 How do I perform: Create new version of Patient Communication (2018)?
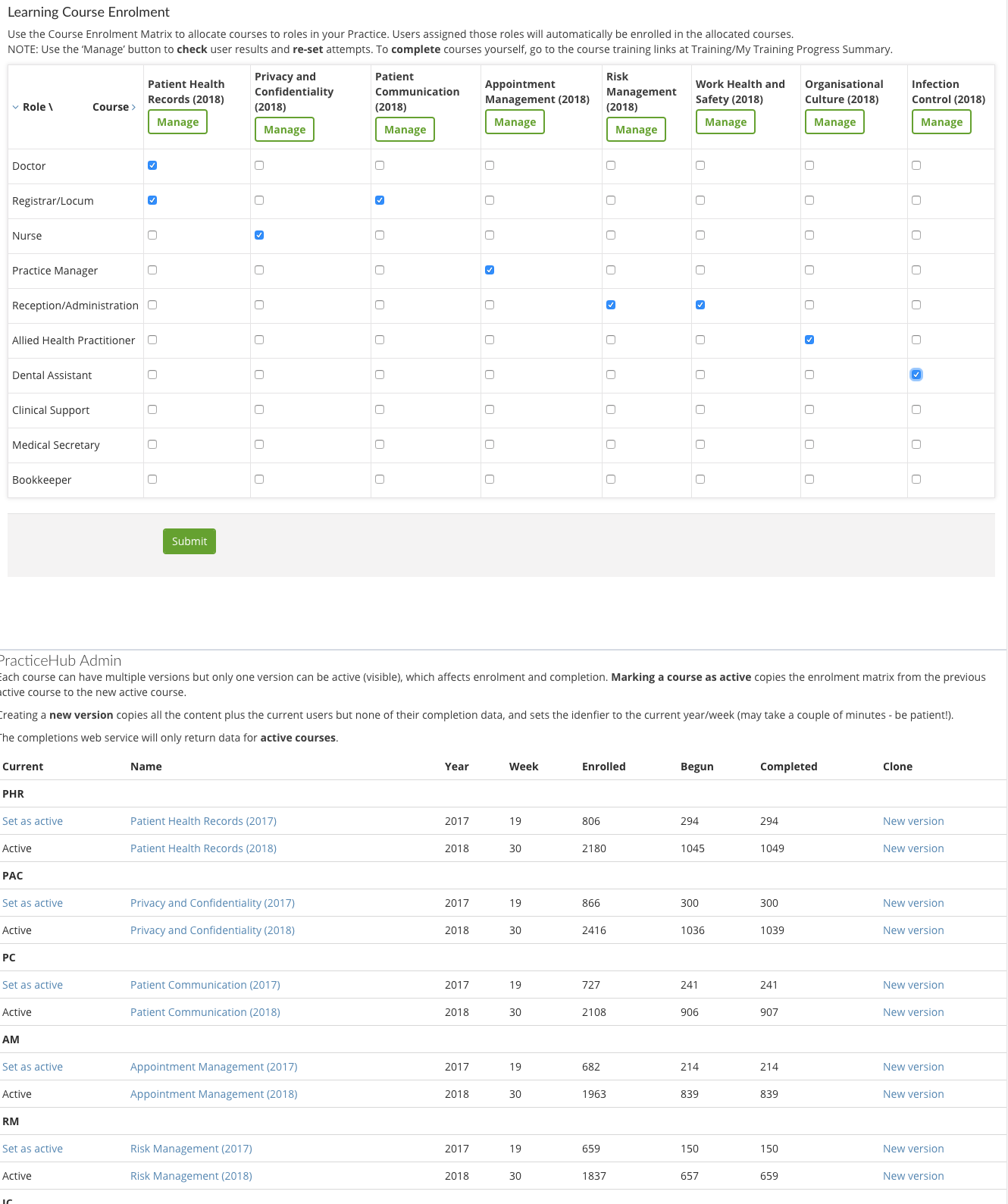(913, 1012)
